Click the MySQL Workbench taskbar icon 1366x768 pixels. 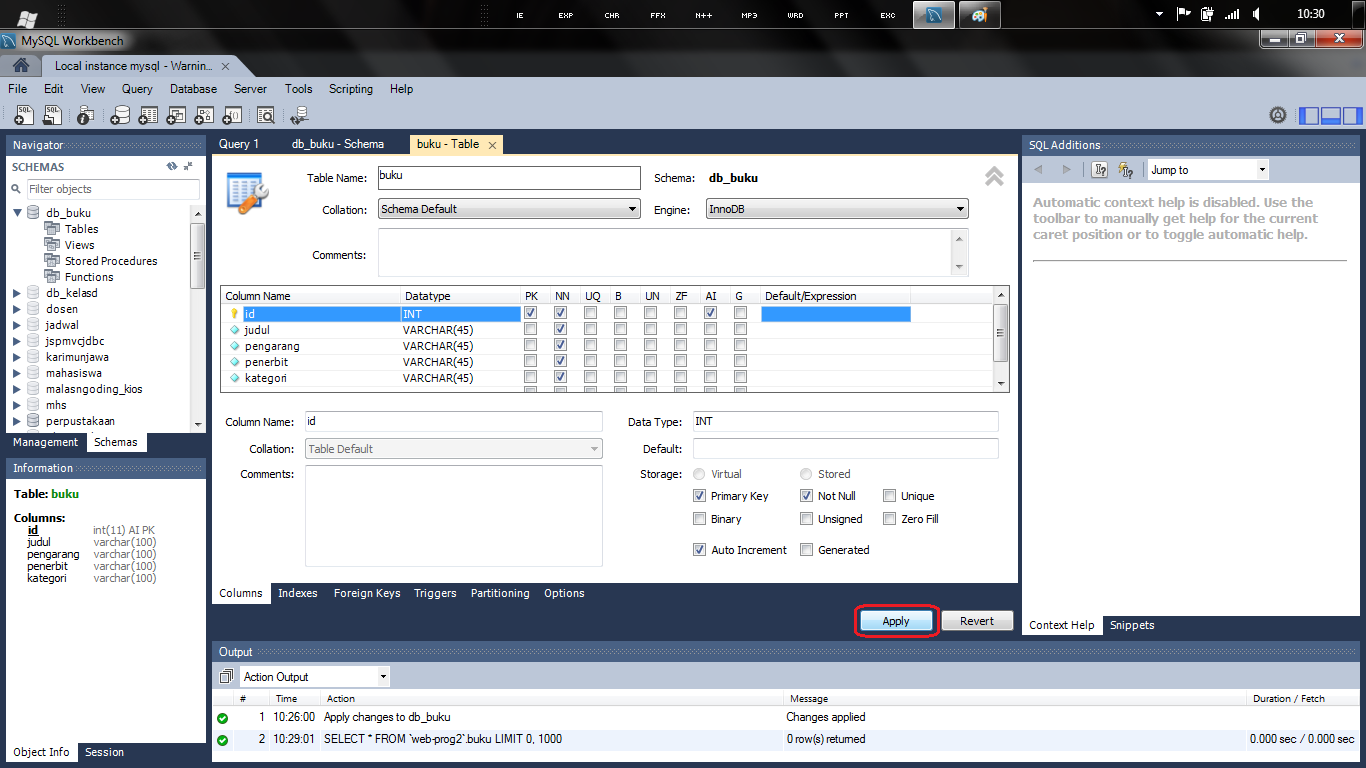pos(934,15)
